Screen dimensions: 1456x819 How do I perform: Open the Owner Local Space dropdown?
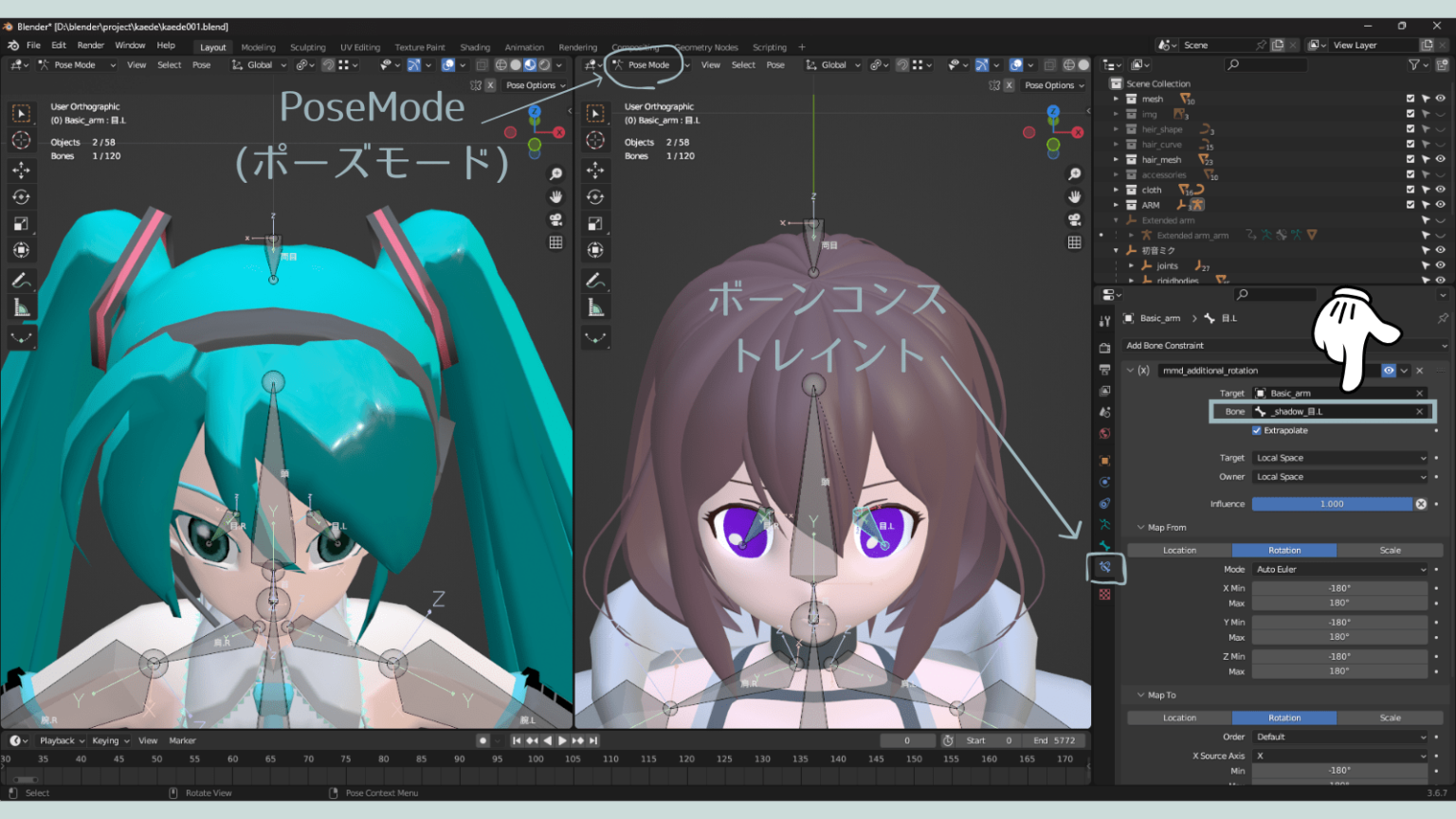1339,477
